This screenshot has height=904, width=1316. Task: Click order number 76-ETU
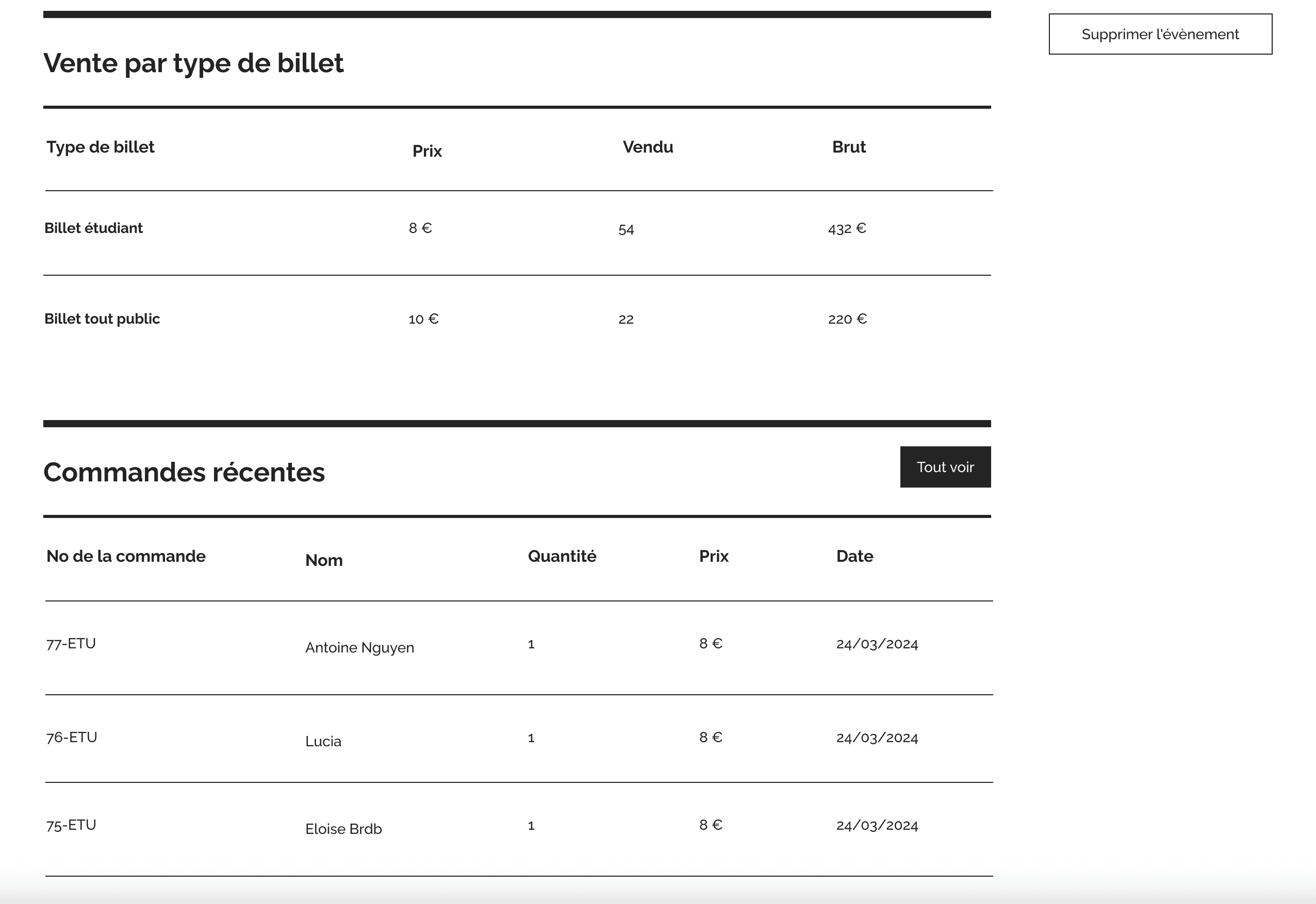tap(71, 738)
